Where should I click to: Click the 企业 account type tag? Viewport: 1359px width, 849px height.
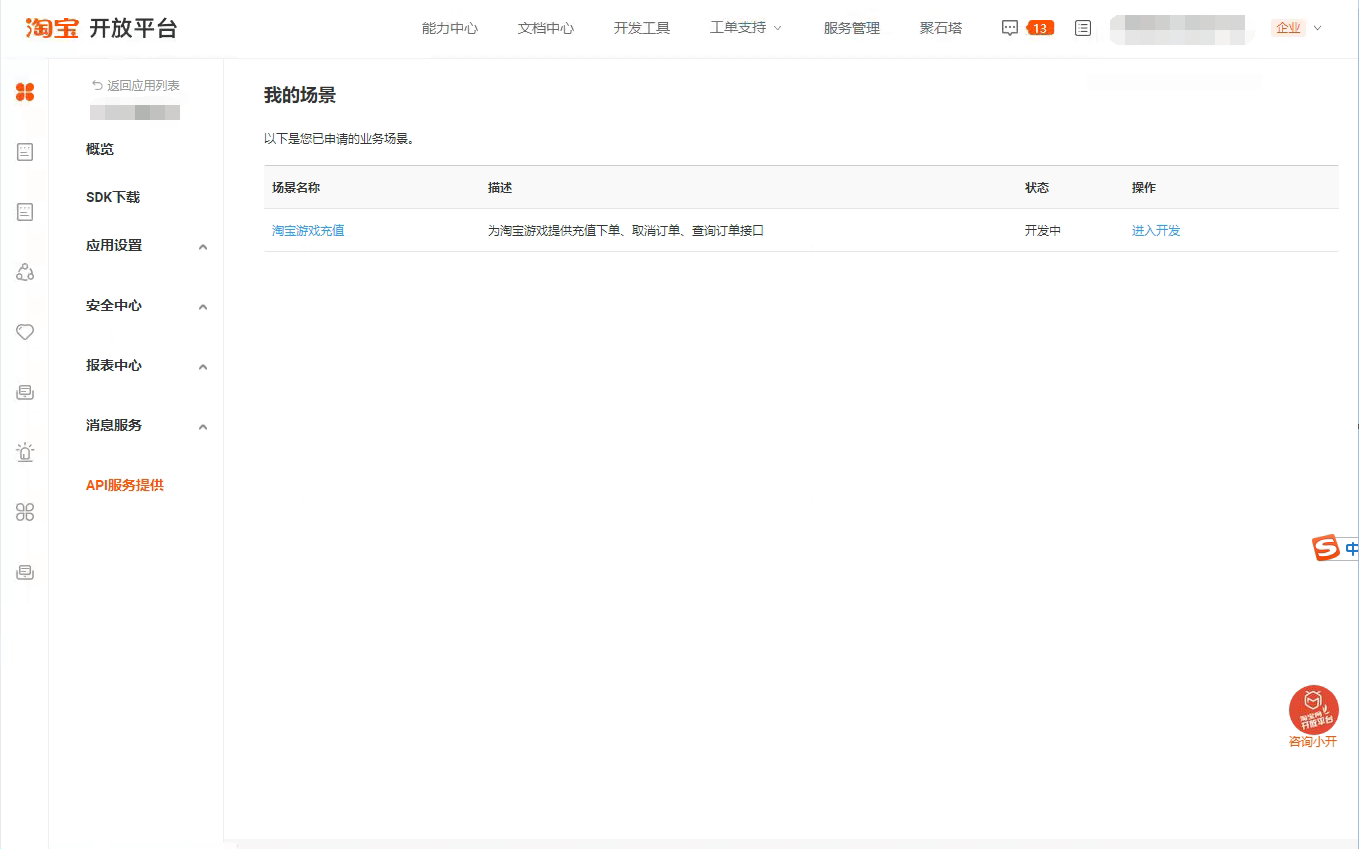(1288, 28)
